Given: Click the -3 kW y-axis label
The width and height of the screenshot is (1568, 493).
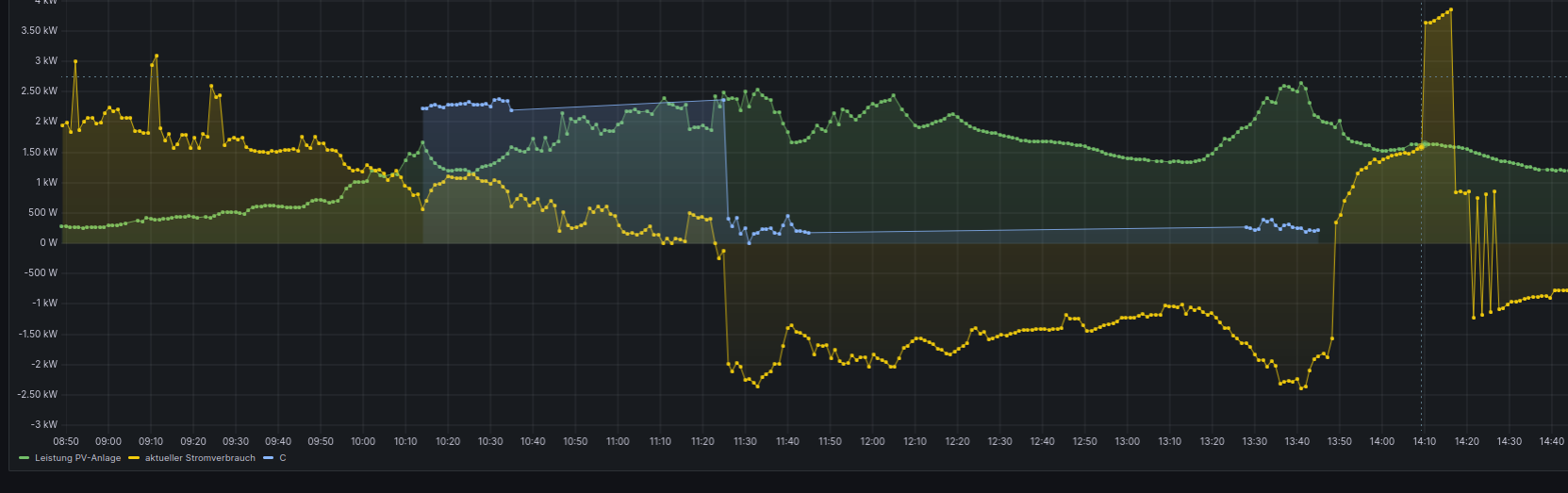Looking at the screenshot, I should point(44,424).
